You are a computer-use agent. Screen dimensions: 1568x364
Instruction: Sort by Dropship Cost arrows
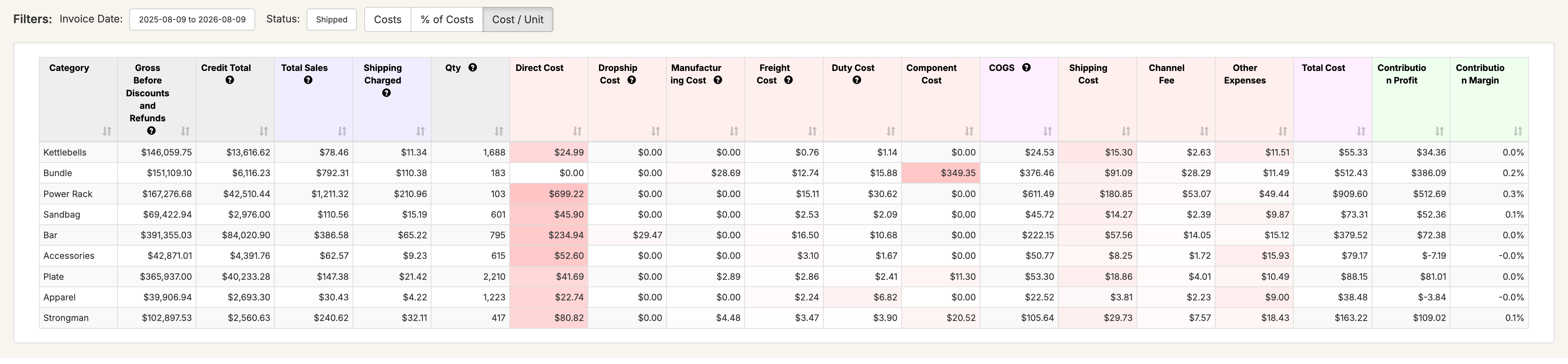655,131
